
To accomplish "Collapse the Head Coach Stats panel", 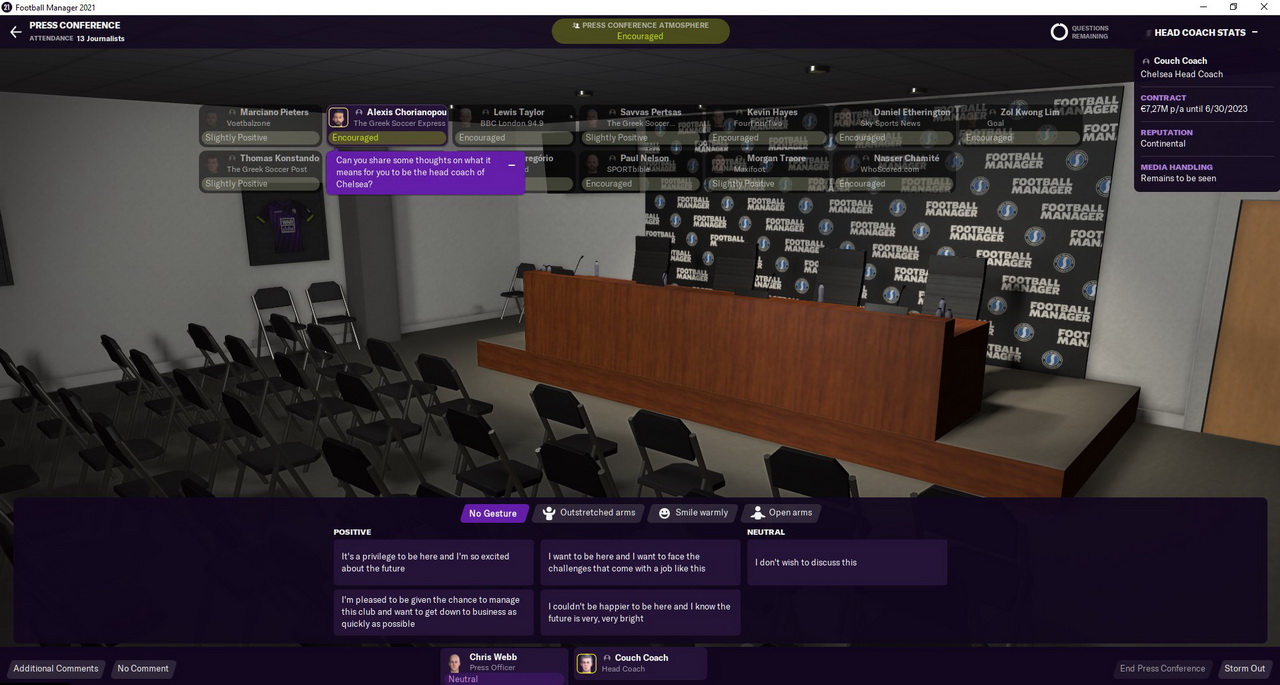I will (x=1255, y=32).
